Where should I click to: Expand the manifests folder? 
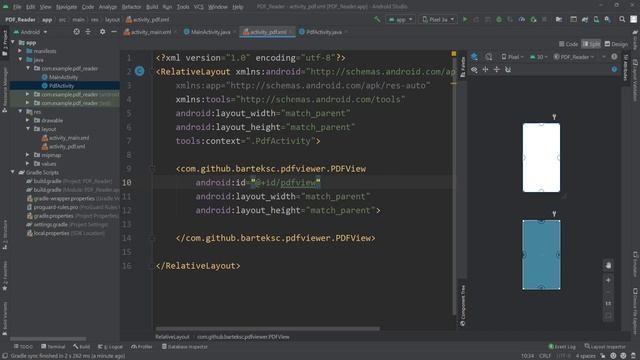(20, 51)
